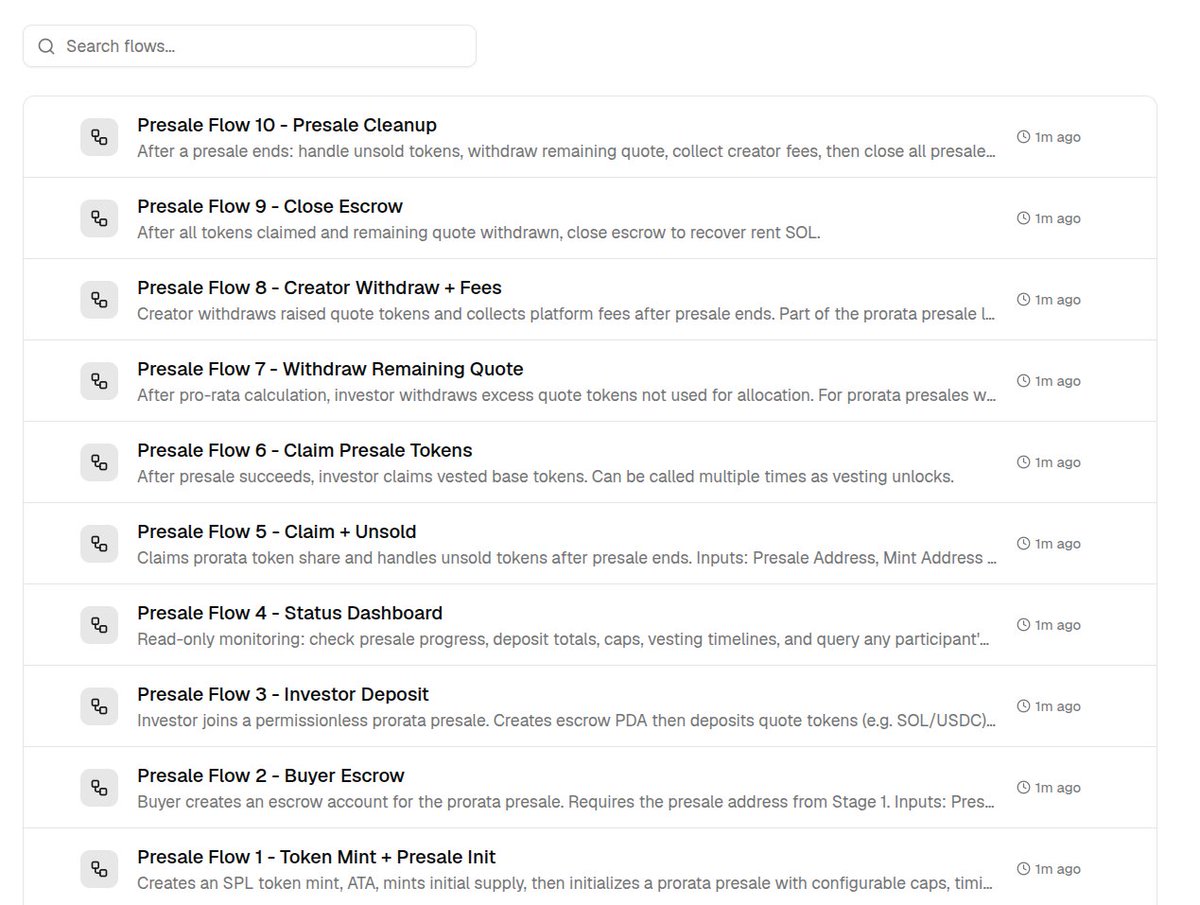1200x905 pixels.
Task: Click clock icon in Presale Cleanup row
Action: (x=1023, y=137)
